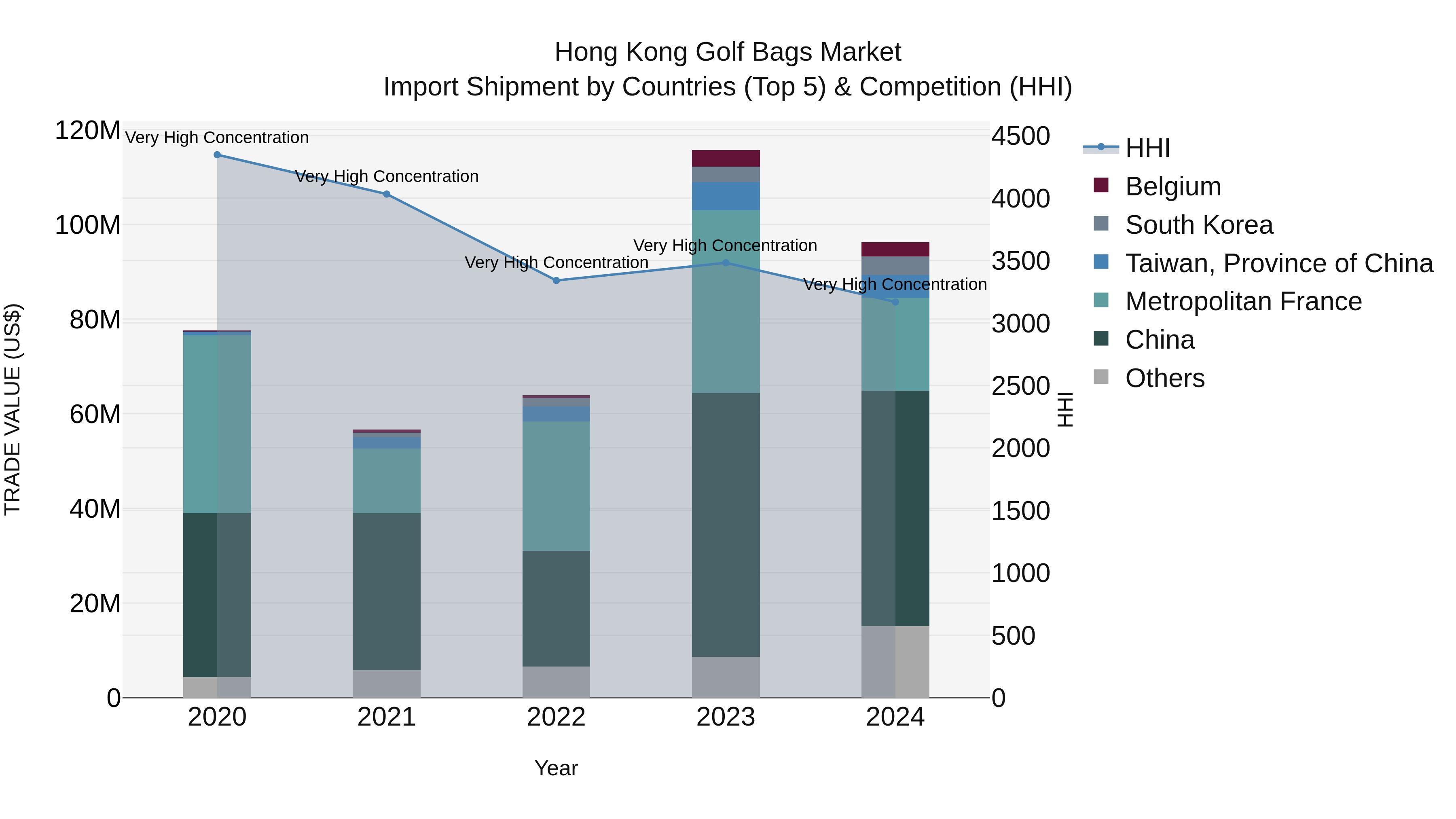Toggle the Belgium legend entry
This screenshot has height=819, width=1456.
pos(1157,186)
